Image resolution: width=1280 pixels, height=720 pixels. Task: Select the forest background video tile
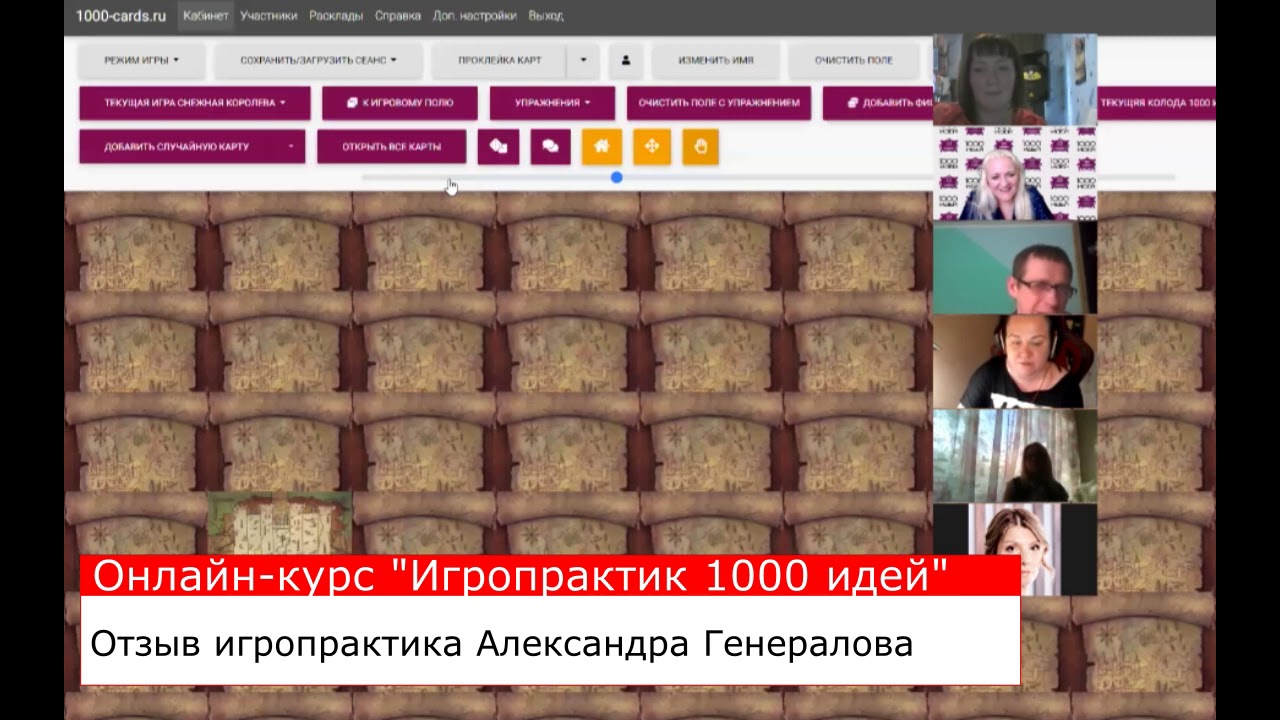pyautogui.click(x=1015, y=456)
